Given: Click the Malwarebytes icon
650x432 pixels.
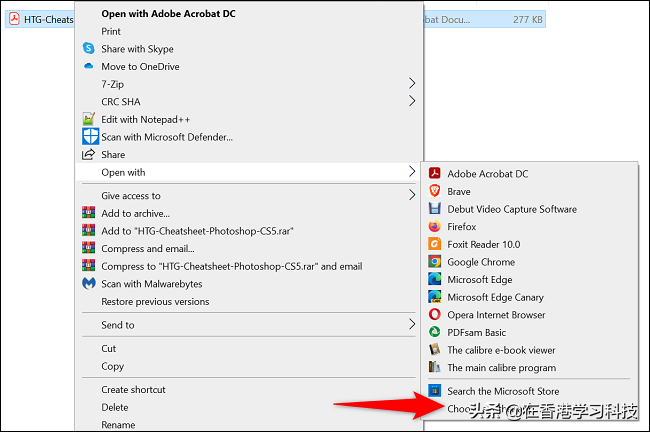Looking at the screenshot, I should tap(89, 284).
